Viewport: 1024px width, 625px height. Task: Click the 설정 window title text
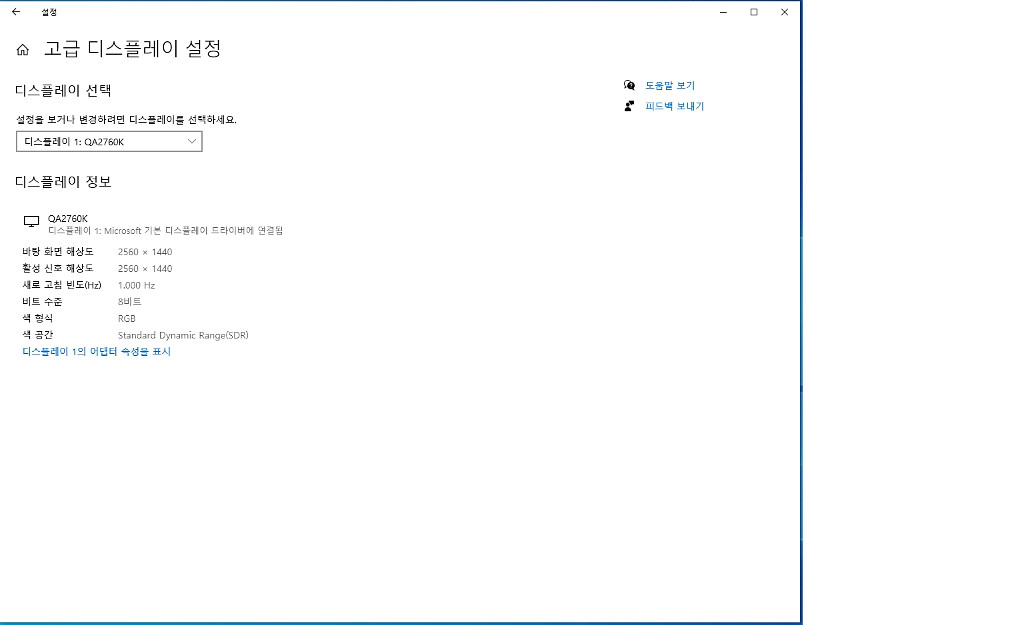click(49, 12)
